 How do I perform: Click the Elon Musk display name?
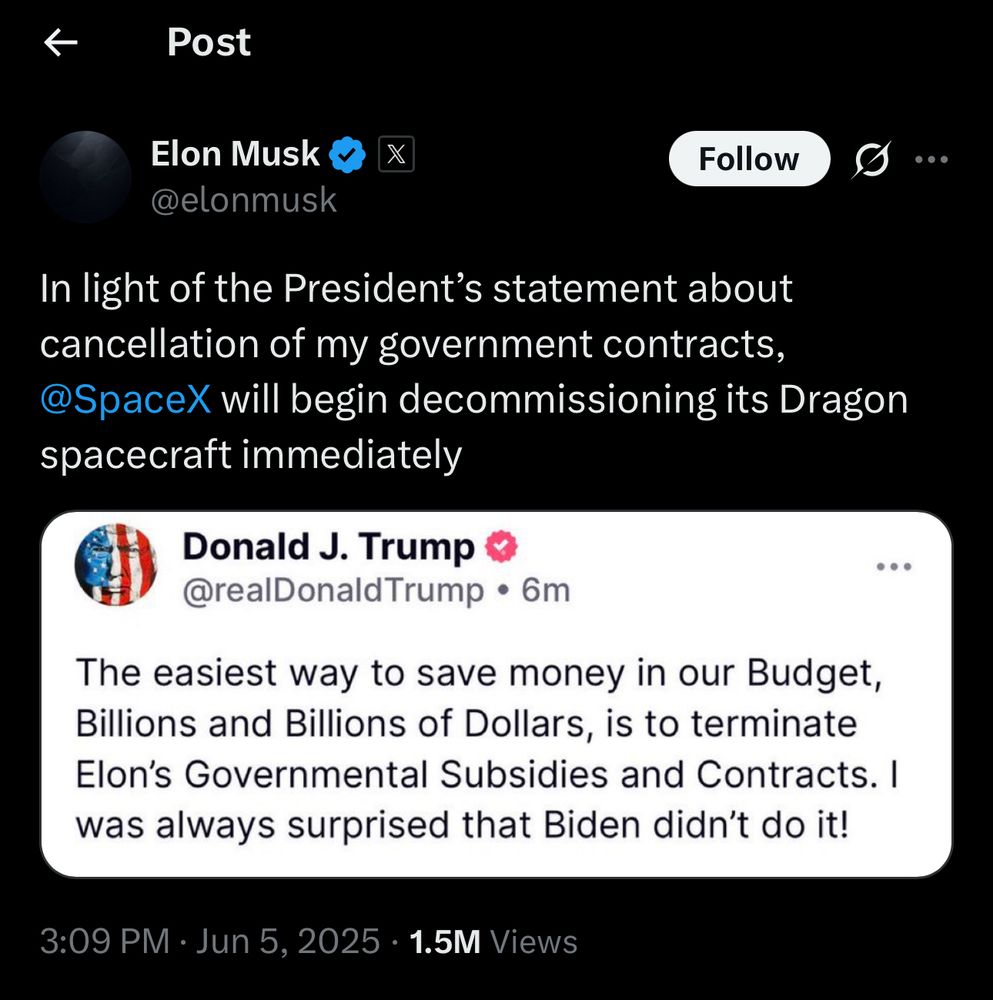point(235,154)
